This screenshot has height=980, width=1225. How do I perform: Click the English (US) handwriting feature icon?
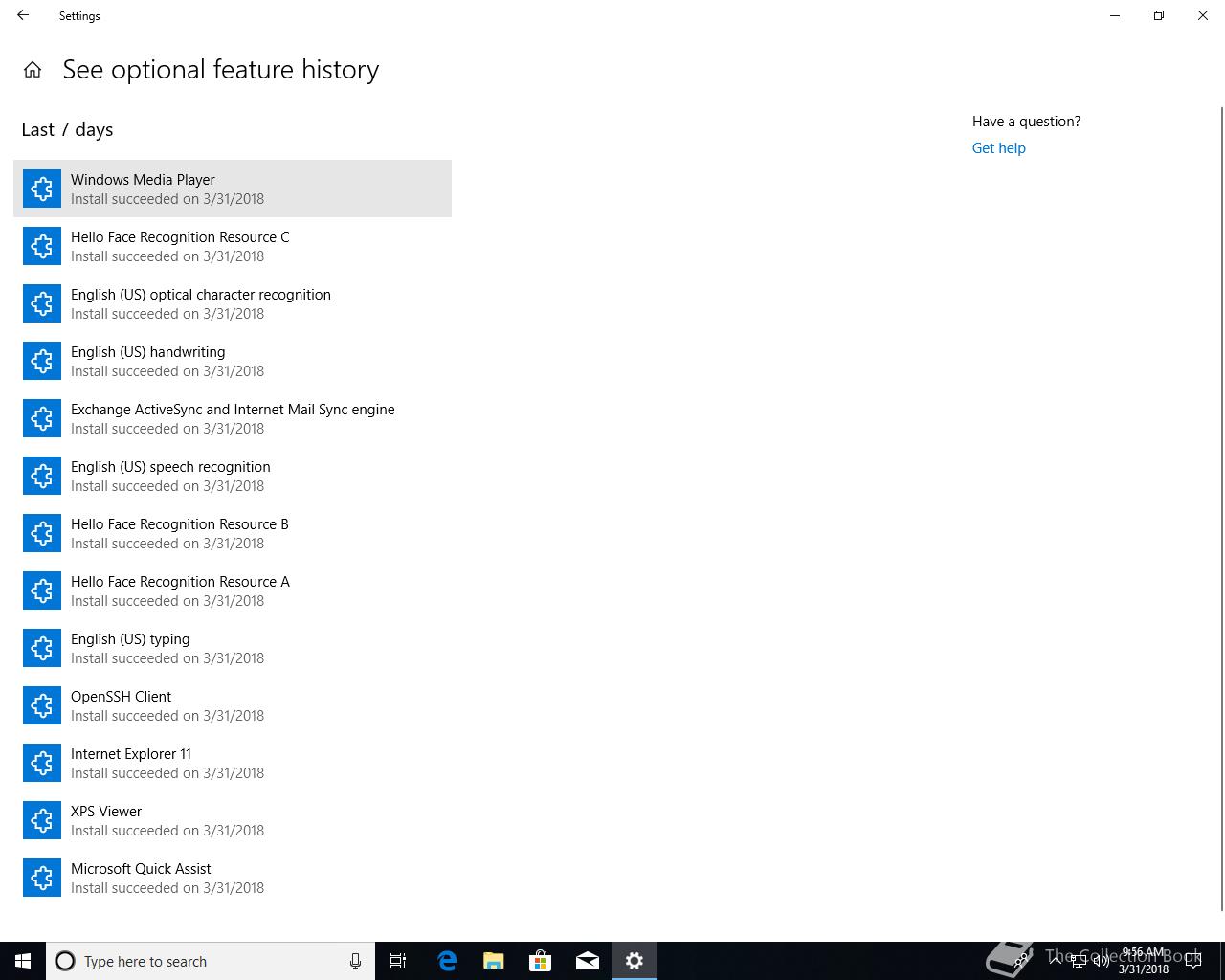click(42, 361)
